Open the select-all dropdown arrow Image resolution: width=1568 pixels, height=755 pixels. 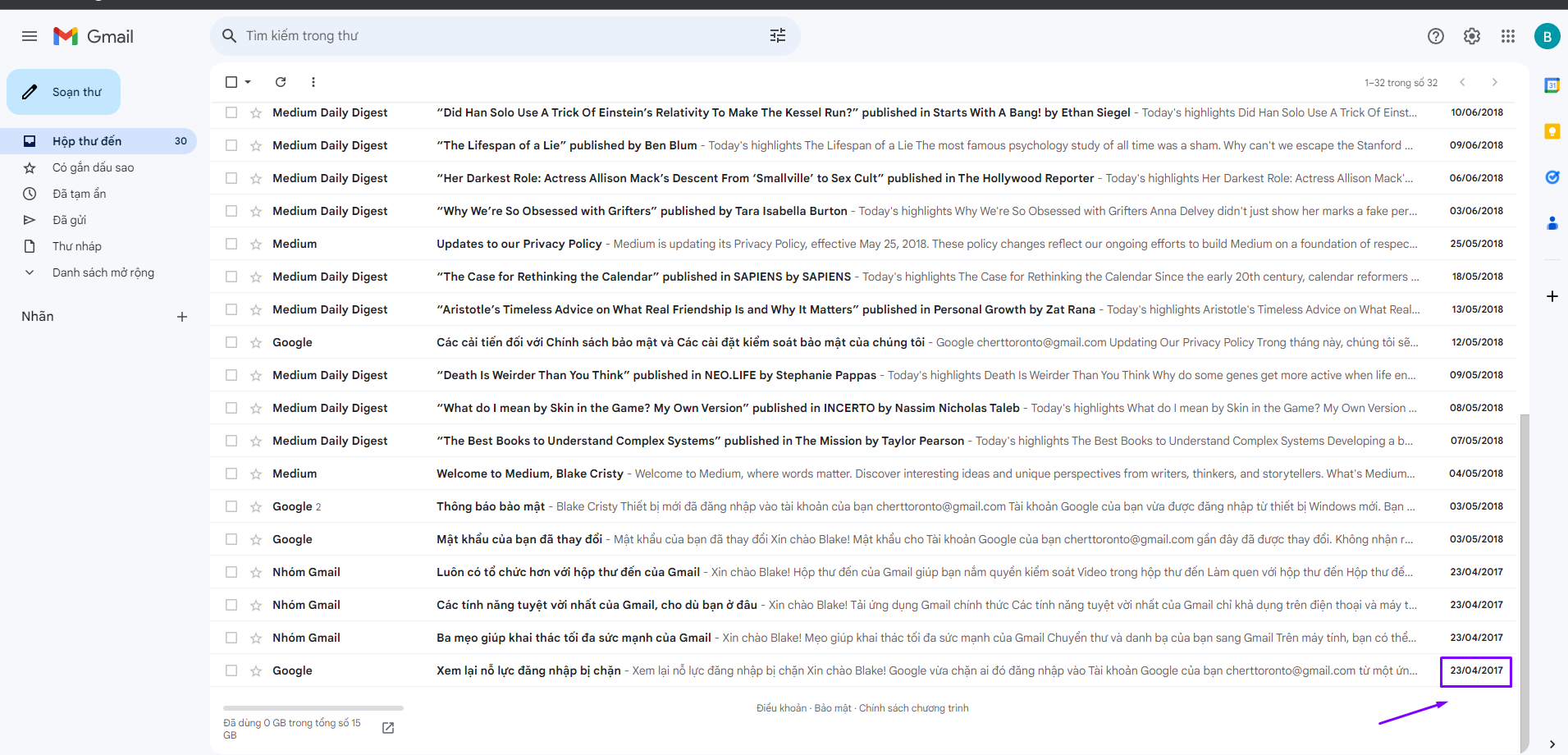[x=248, y=82]
